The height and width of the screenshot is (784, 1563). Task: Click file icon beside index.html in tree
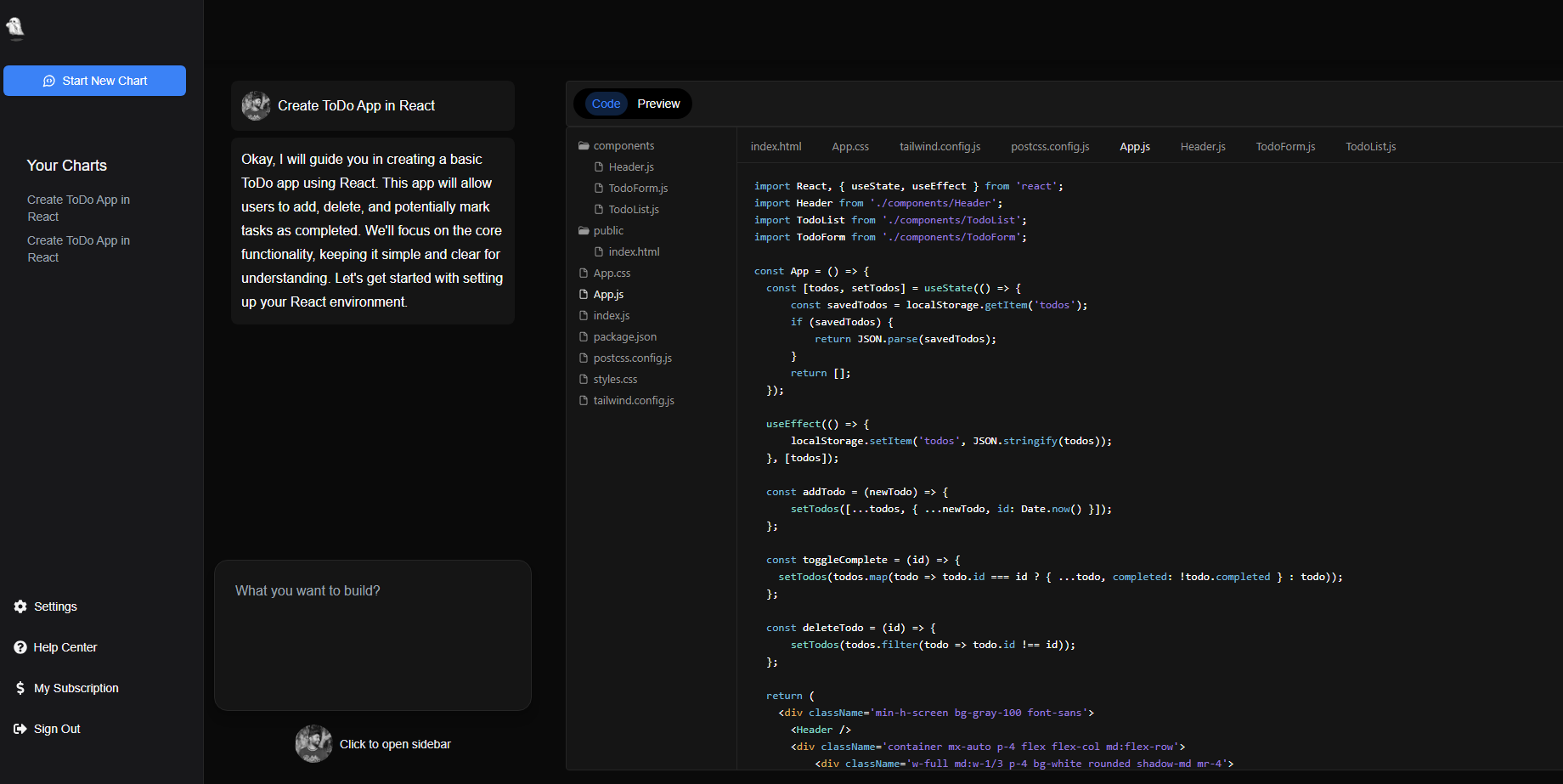(x=599, y=252)
